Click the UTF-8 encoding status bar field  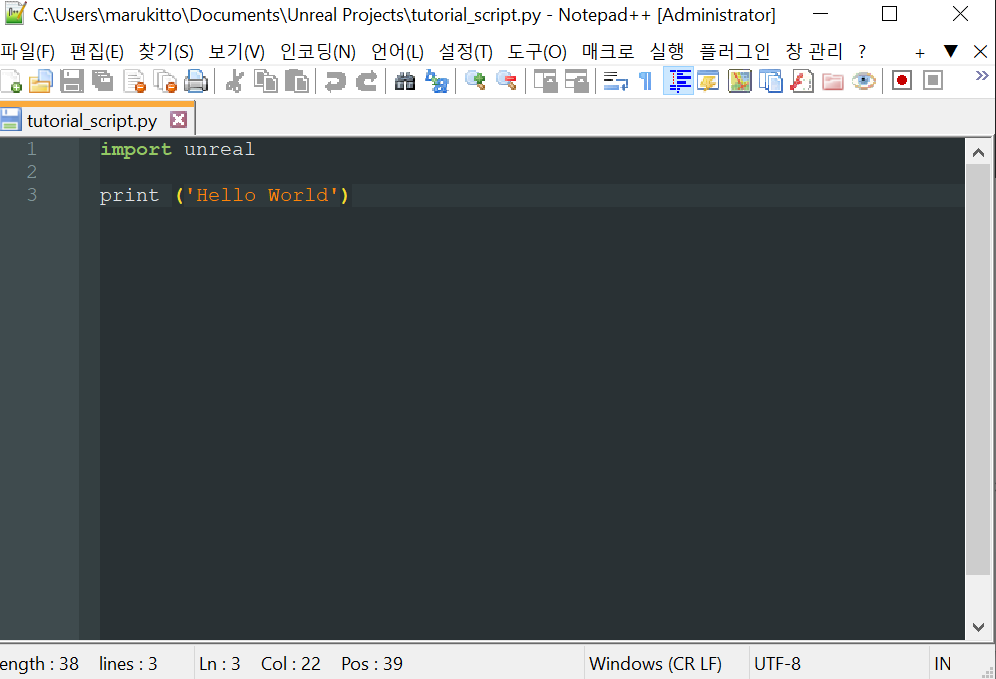(777, 664)
